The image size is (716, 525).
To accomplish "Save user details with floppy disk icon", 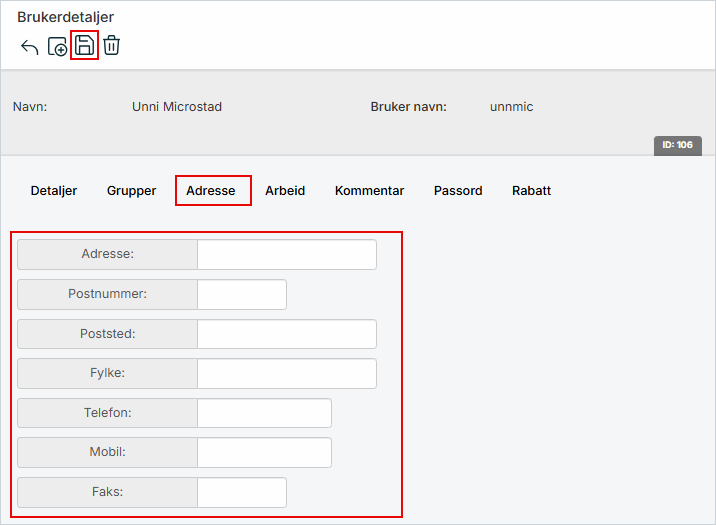I will coord(85,46).
